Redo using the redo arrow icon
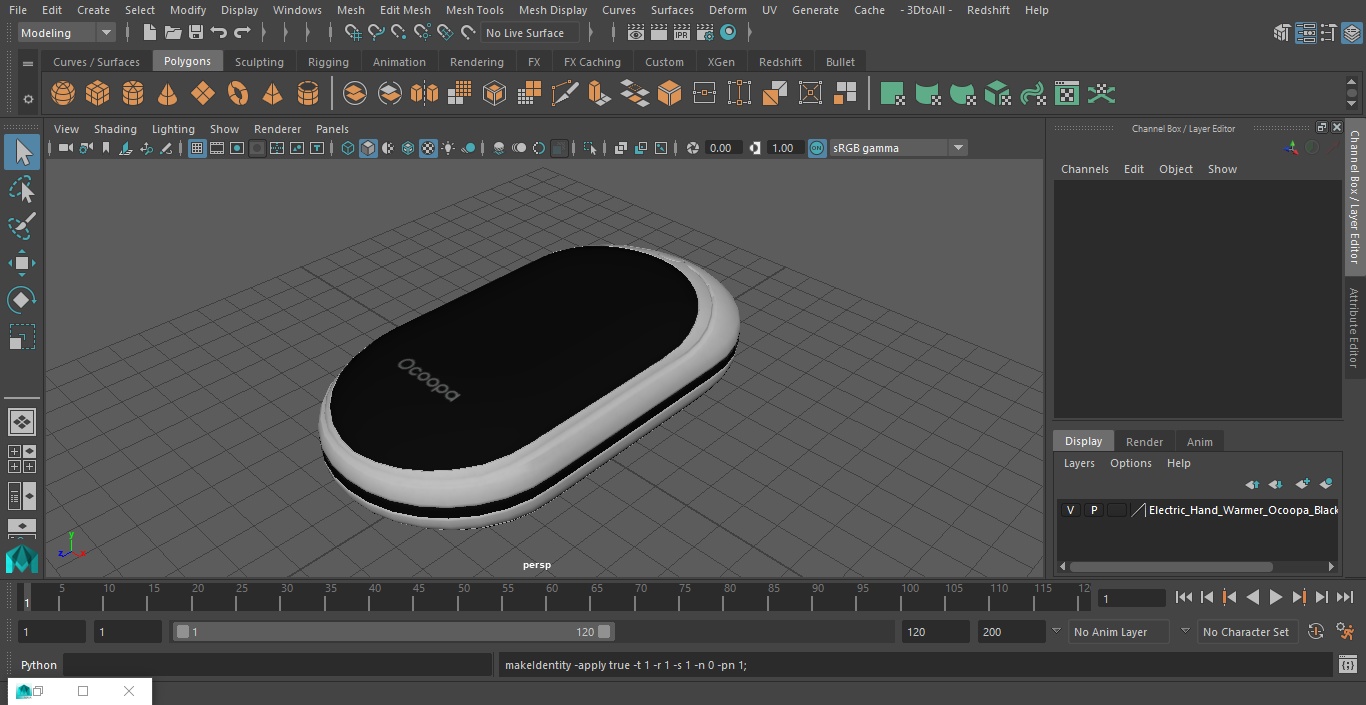1366x705 pixels. 242,33
